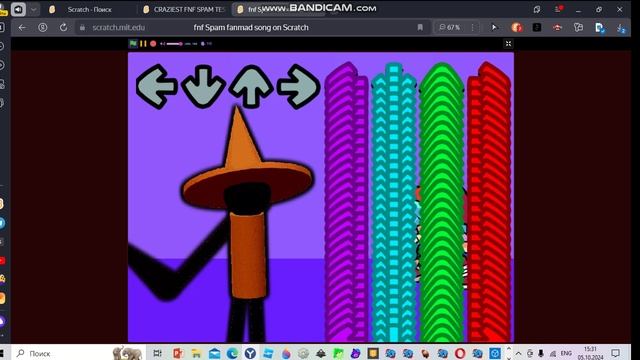Click the red right-arrow note column
Image resolution: width=640 pixels, height=360 pixels.
(489, 202)
